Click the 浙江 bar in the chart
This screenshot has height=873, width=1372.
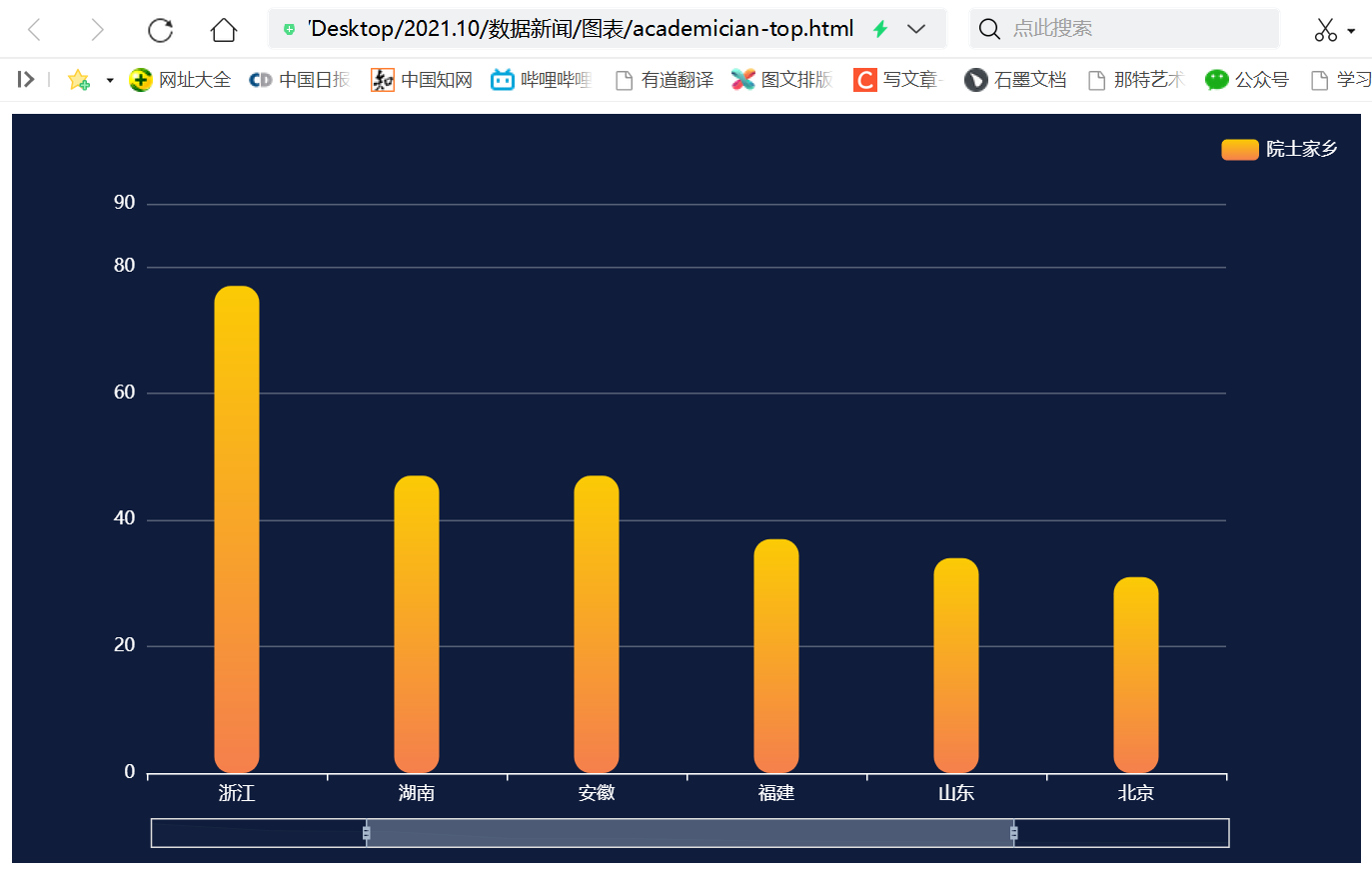[237, 529]
